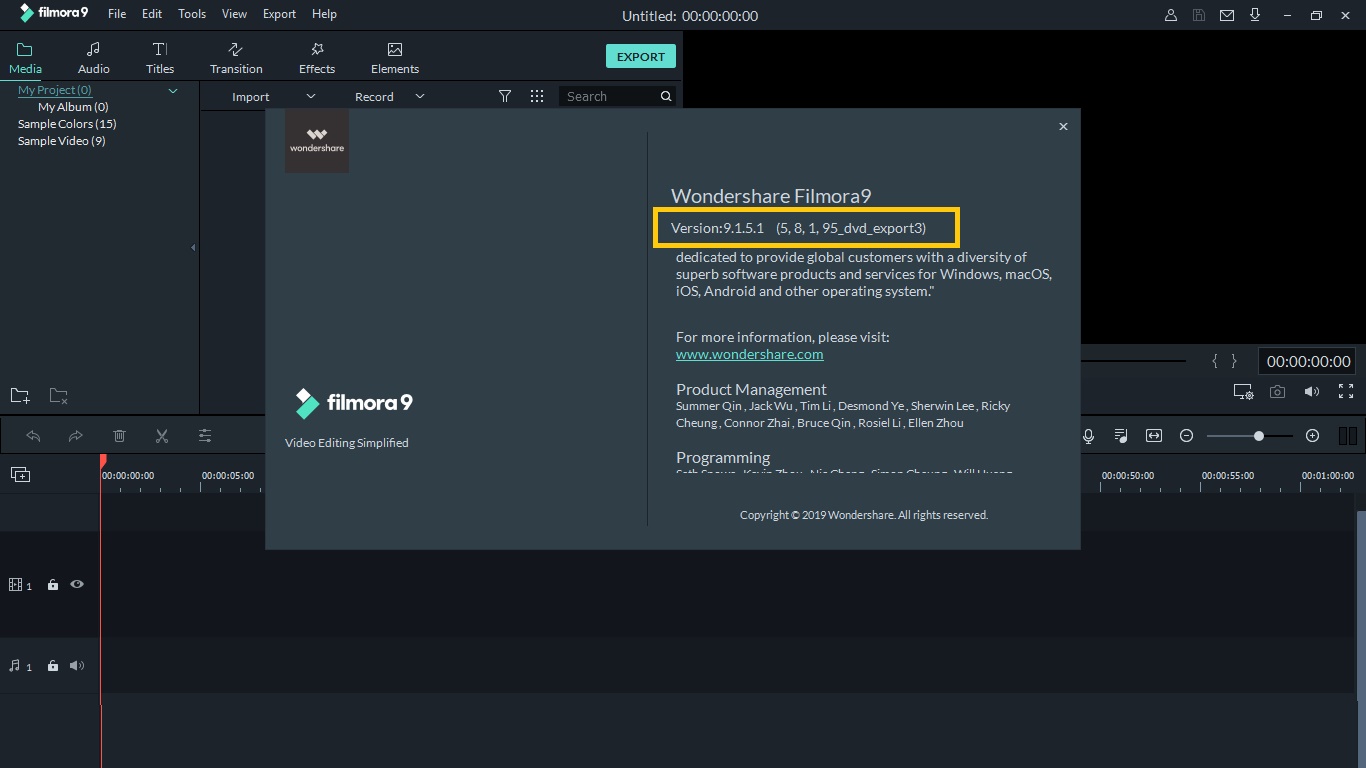Open the account user icon
This screenshot has width=1366, height=768.
pyautogui.click(x=1171, y=15)
